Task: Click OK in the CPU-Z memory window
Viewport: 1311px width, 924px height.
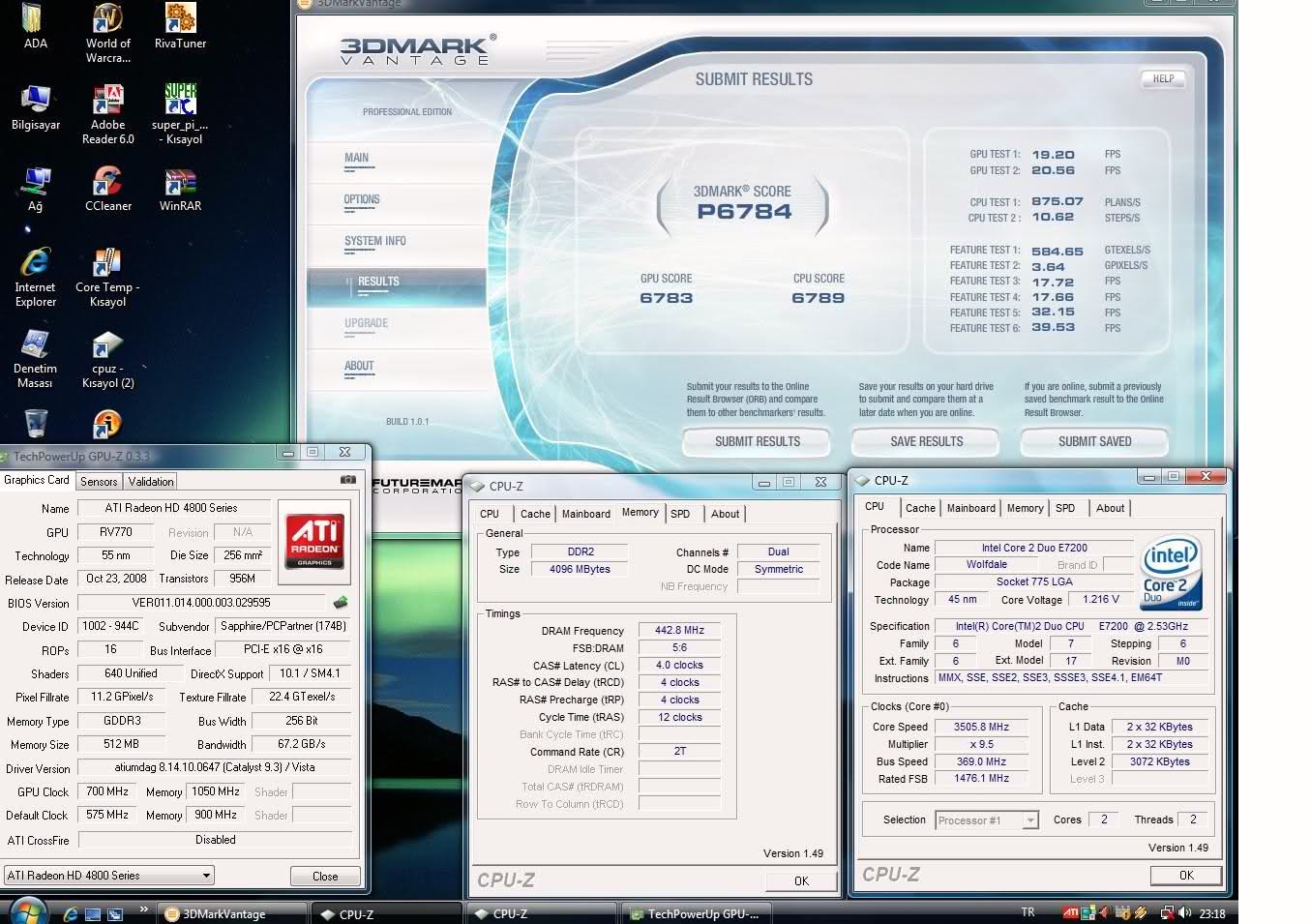Action: pyautogui.click(x=801, y=880)
